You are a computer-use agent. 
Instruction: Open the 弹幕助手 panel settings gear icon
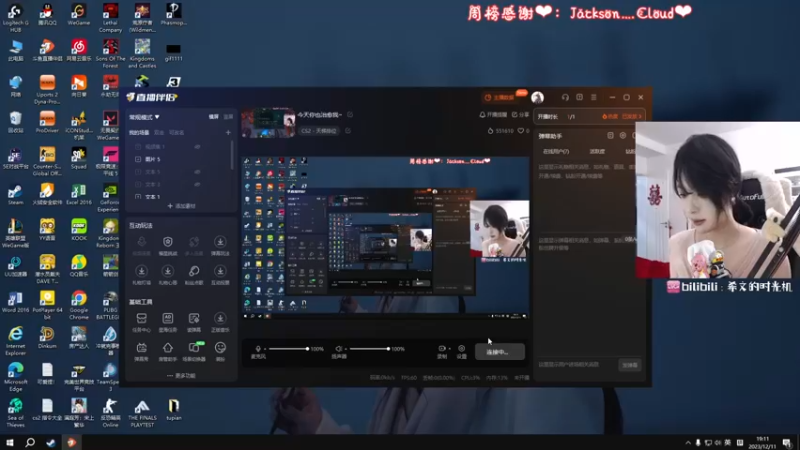point(622,136)
